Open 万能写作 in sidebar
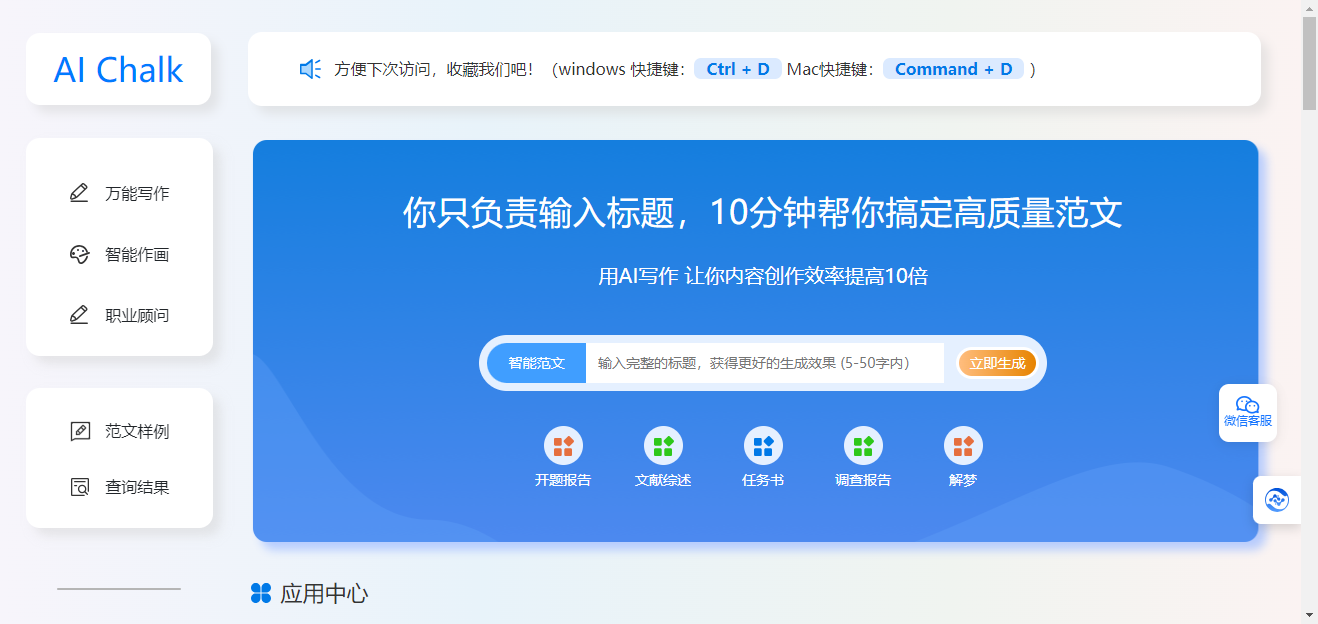This screenshot has width=1318, height=624. pos(119,193)
